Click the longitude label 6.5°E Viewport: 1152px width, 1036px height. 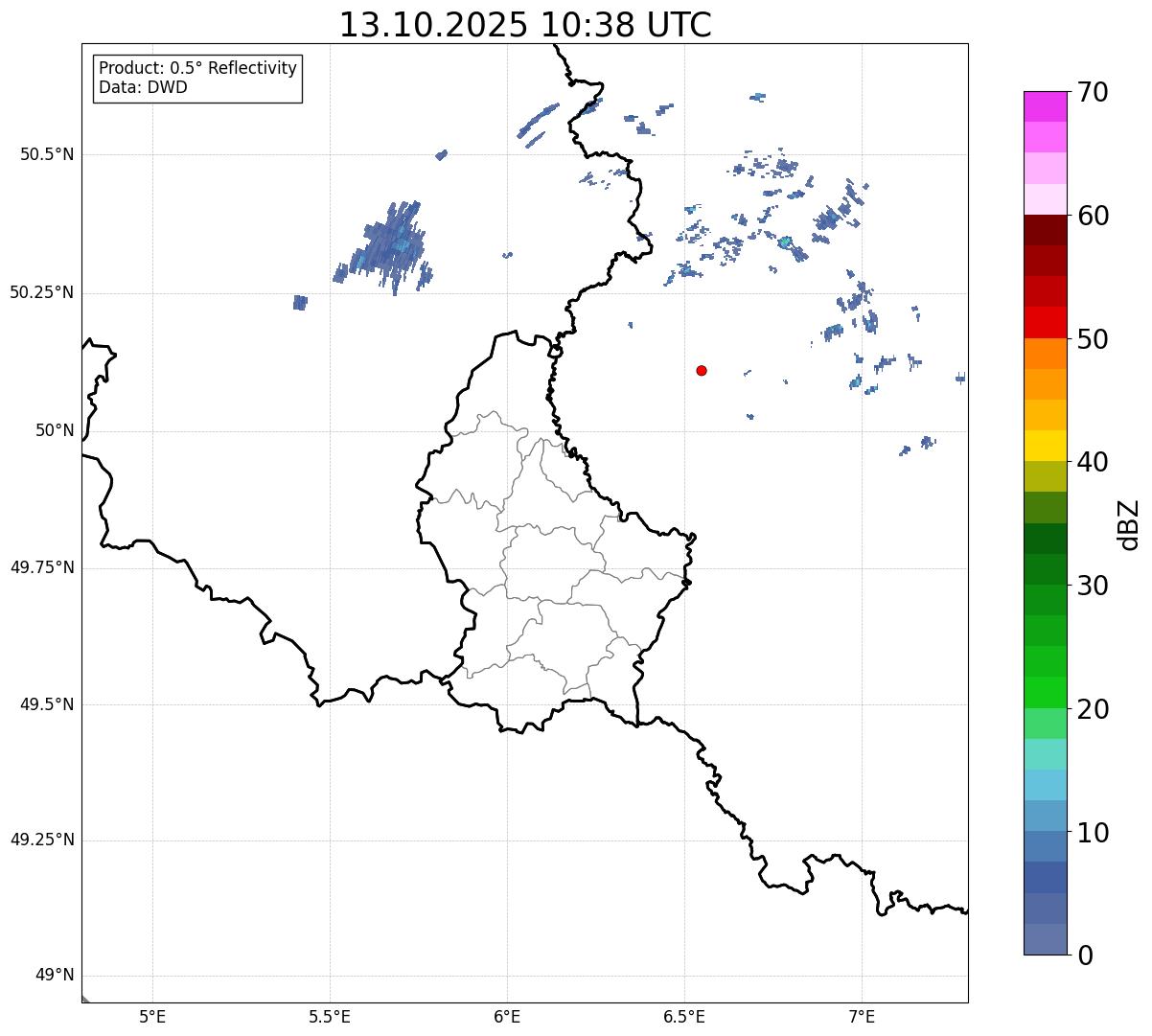click(x=684, y=1017)
